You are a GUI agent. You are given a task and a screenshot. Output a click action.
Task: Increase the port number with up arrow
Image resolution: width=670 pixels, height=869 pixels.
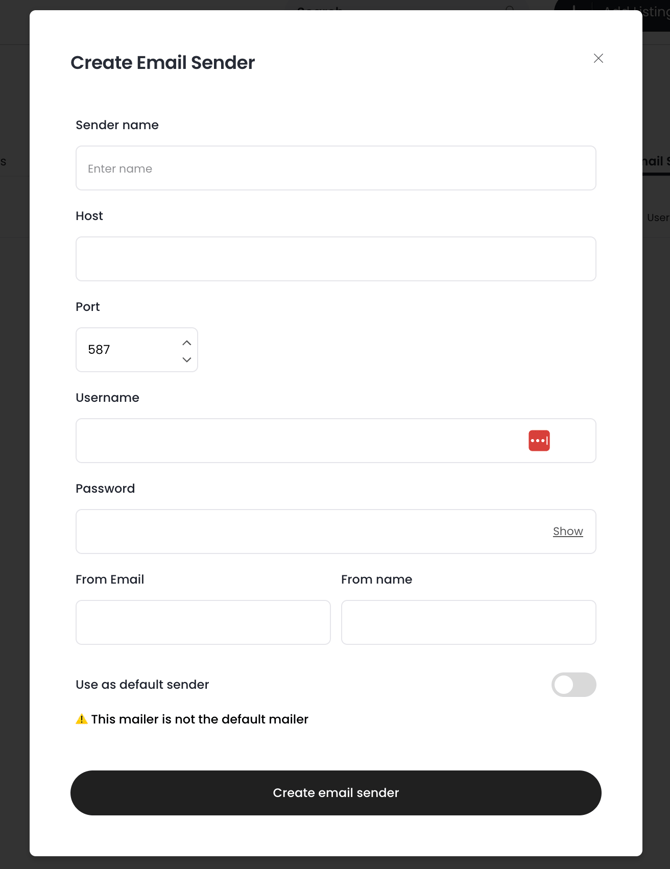pos(187,343)
